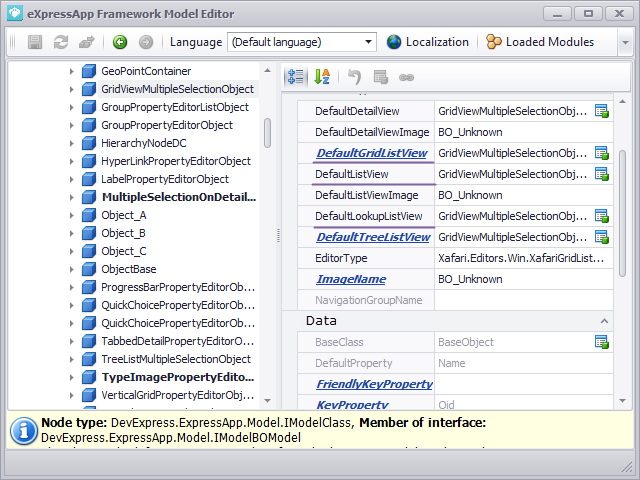The image size is (640, 480).
Task: Select ProgressBarPropertyEditorOb... tree item
Action: point(178,287)
